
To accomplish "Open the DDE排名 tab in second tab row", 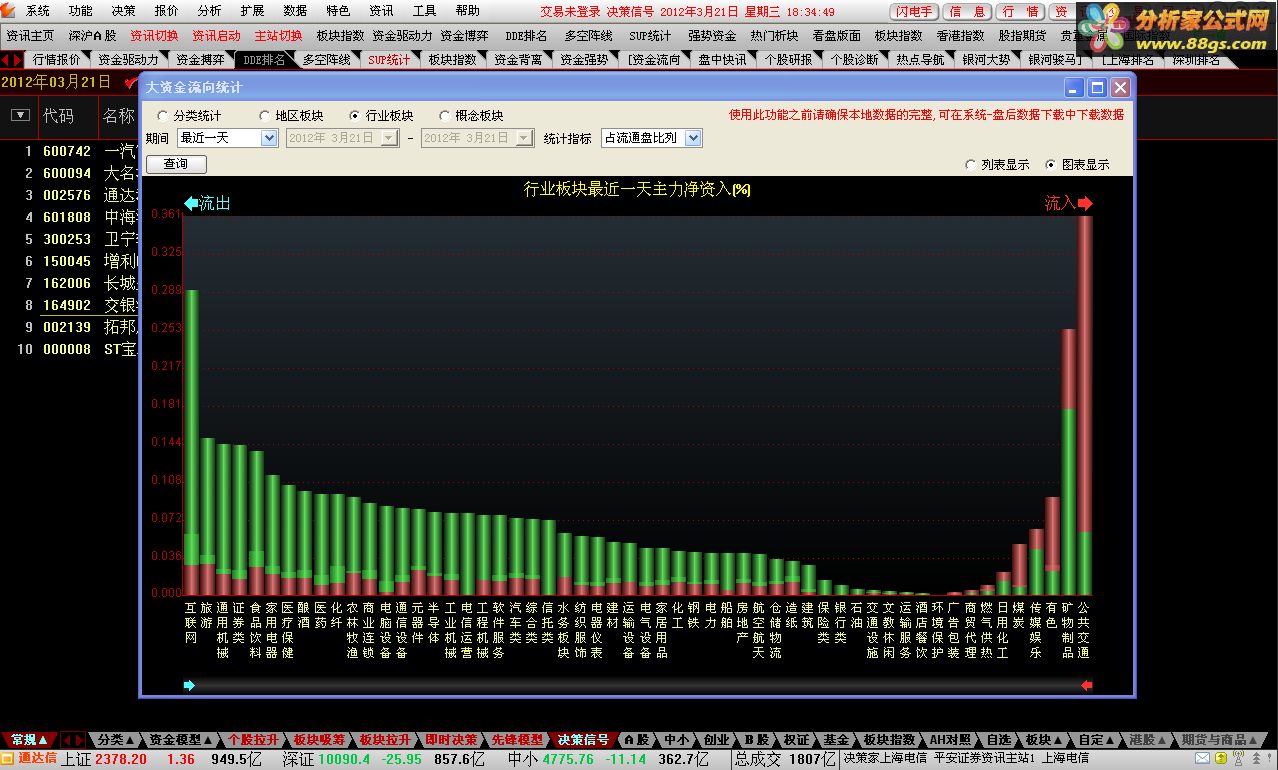I will click(264, 60).
